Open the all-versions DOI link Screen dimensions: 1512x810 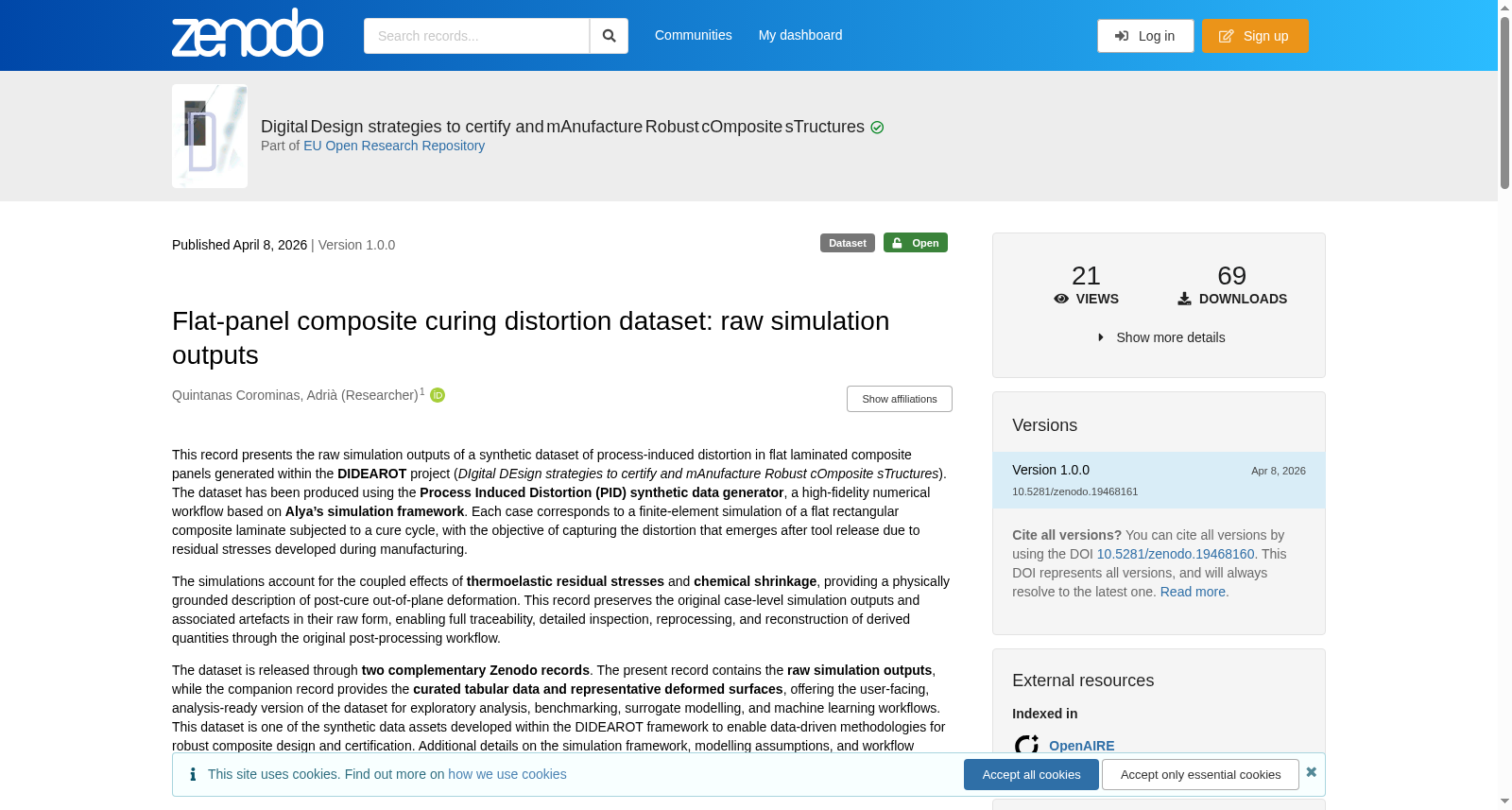[1176, 554]
